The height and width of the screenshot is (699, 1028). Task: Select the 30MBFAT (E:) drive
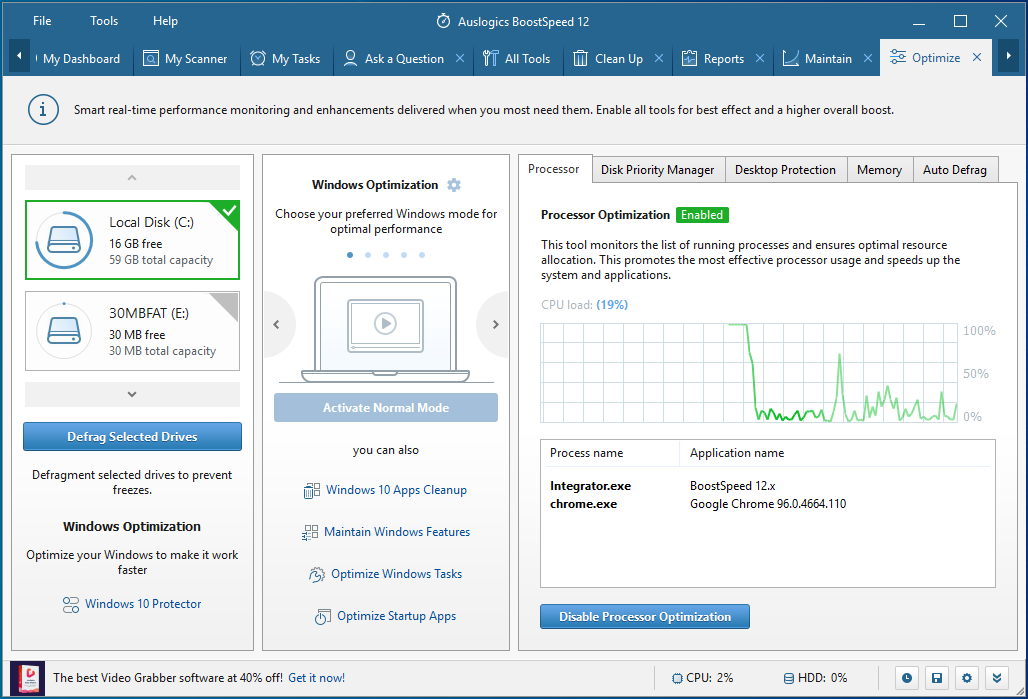click(x=132, y=331)
